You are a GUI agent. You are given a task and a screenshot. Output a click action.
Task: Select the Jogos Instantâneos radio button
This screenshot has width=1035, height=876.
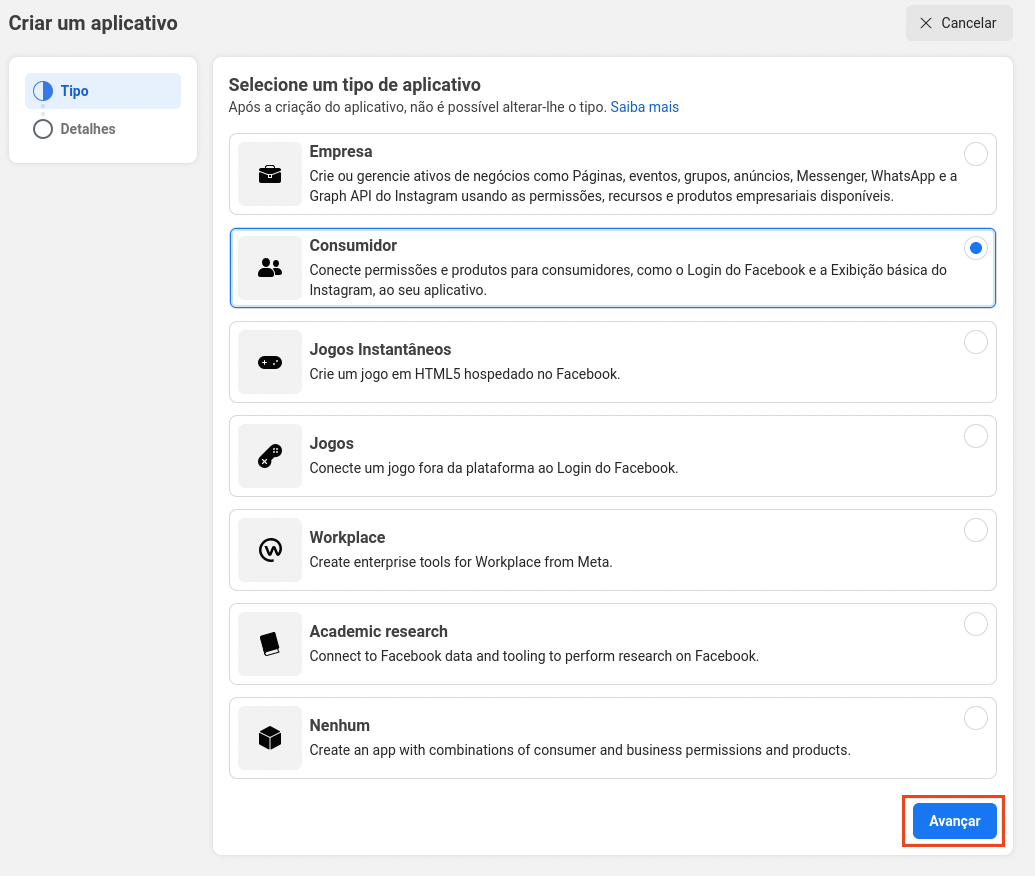[x=976, y=342]
